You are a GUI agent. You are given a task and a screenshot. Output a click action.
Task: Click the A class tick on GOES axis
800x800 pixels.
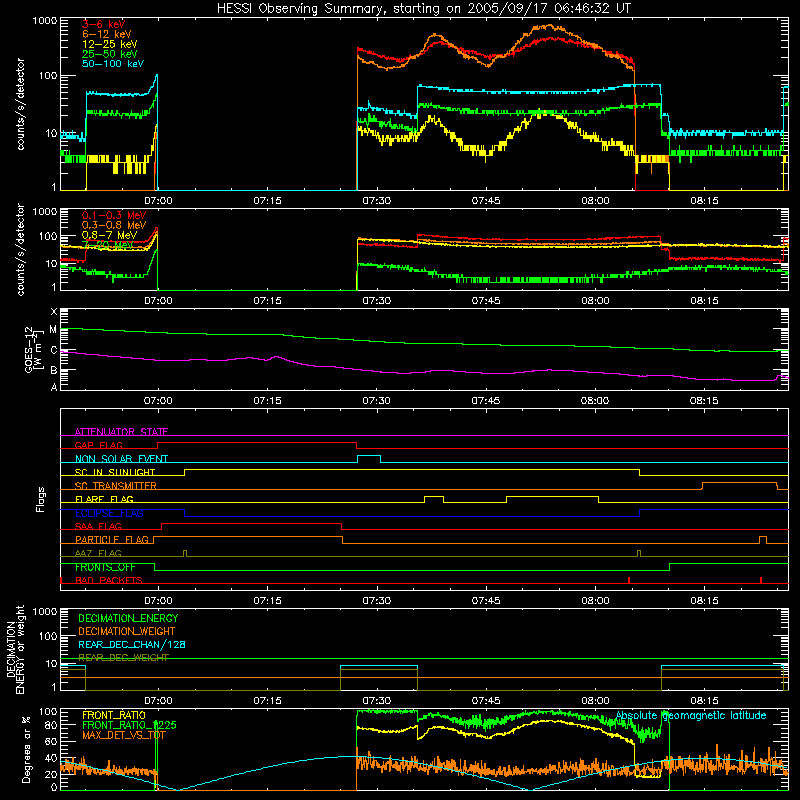(54, 387)
